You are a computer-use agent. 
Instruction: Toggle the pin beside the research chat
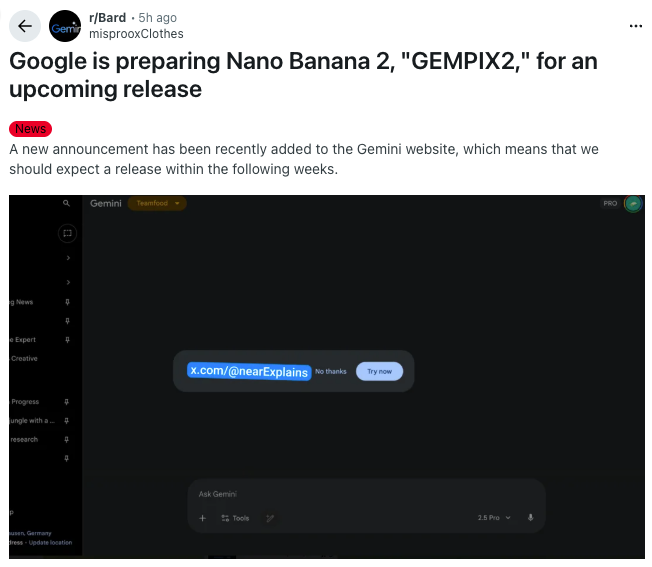67,439
